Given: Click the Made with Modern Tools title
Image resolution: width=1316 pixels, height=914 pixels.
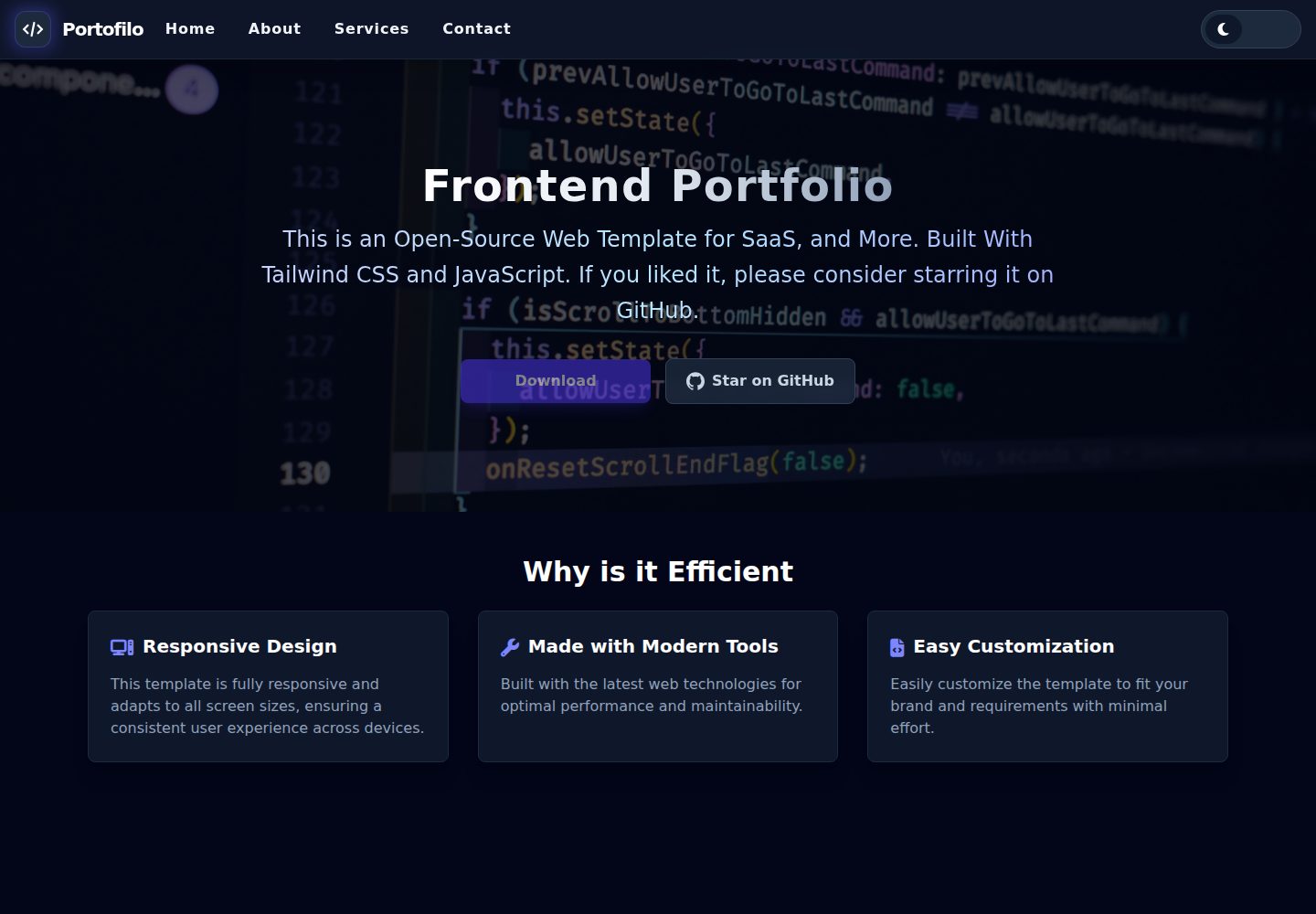Looking at the screenshot, I should (x=653, y=646).
